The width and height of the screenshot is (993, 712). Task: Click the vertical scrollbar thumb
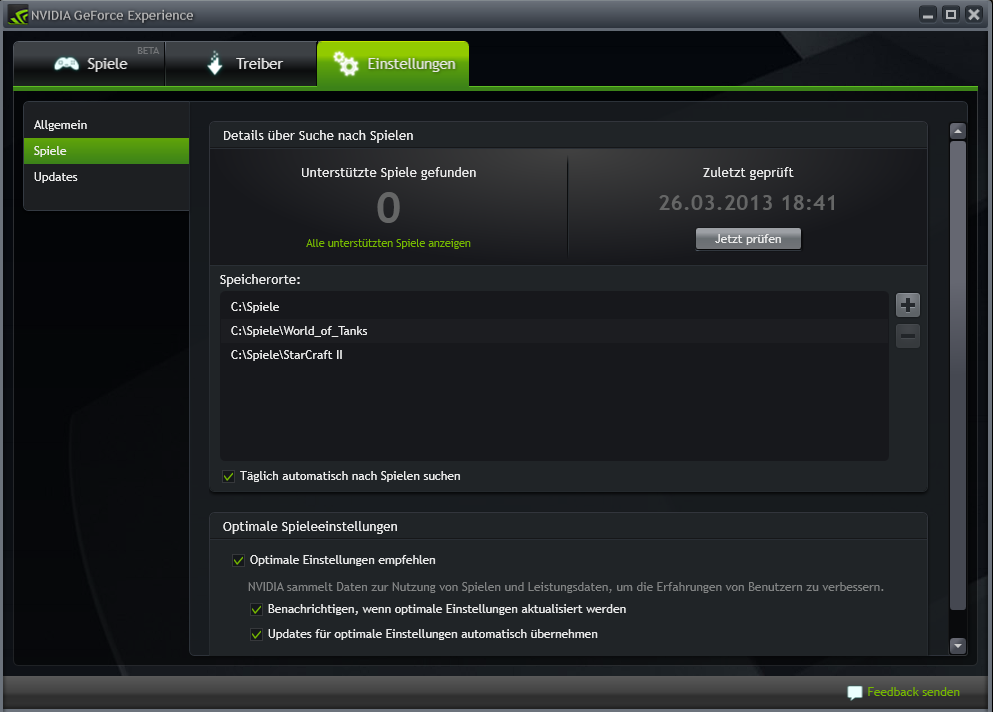tap(958, 376)
